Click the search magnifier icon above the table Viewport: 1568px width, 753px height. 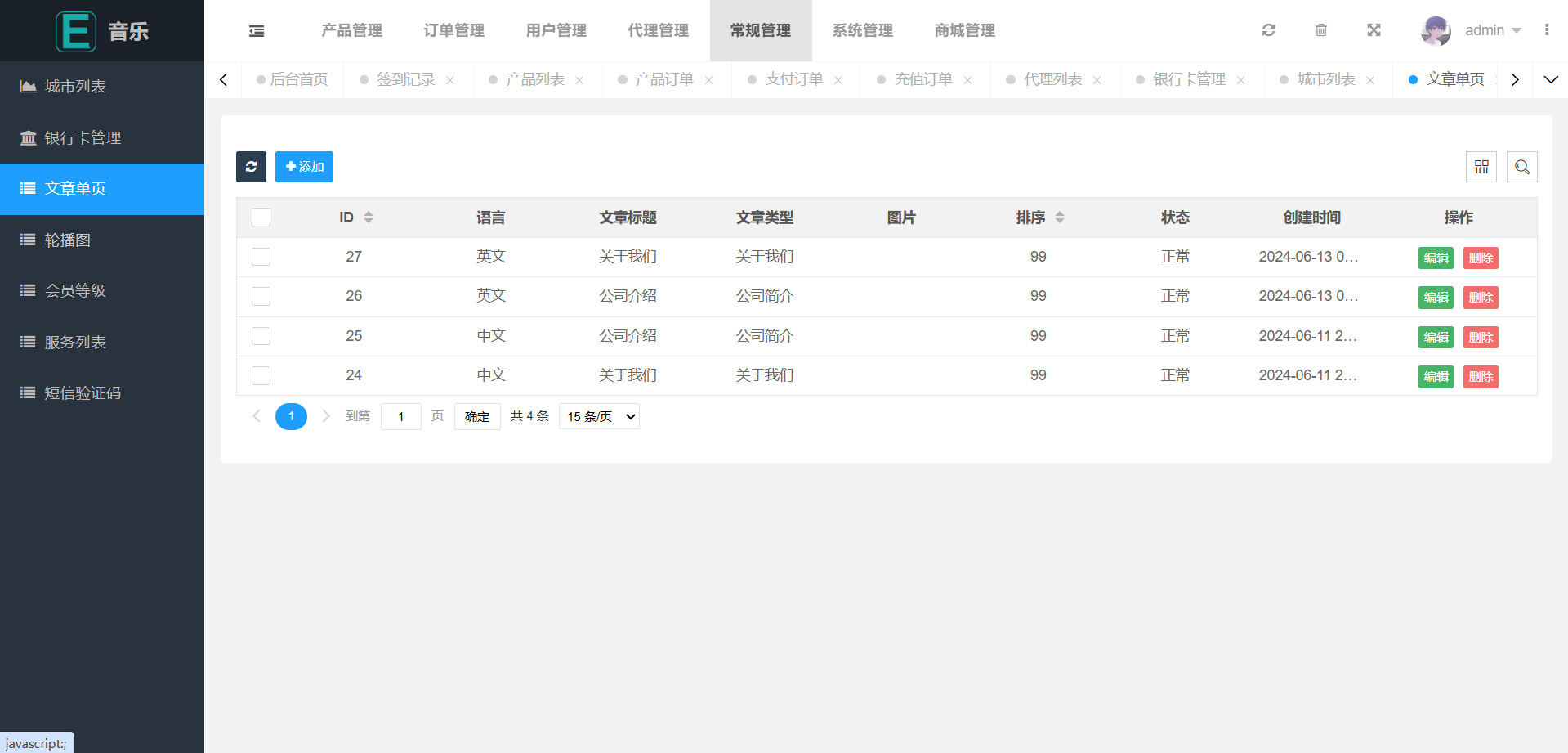tap(1521, 167)
